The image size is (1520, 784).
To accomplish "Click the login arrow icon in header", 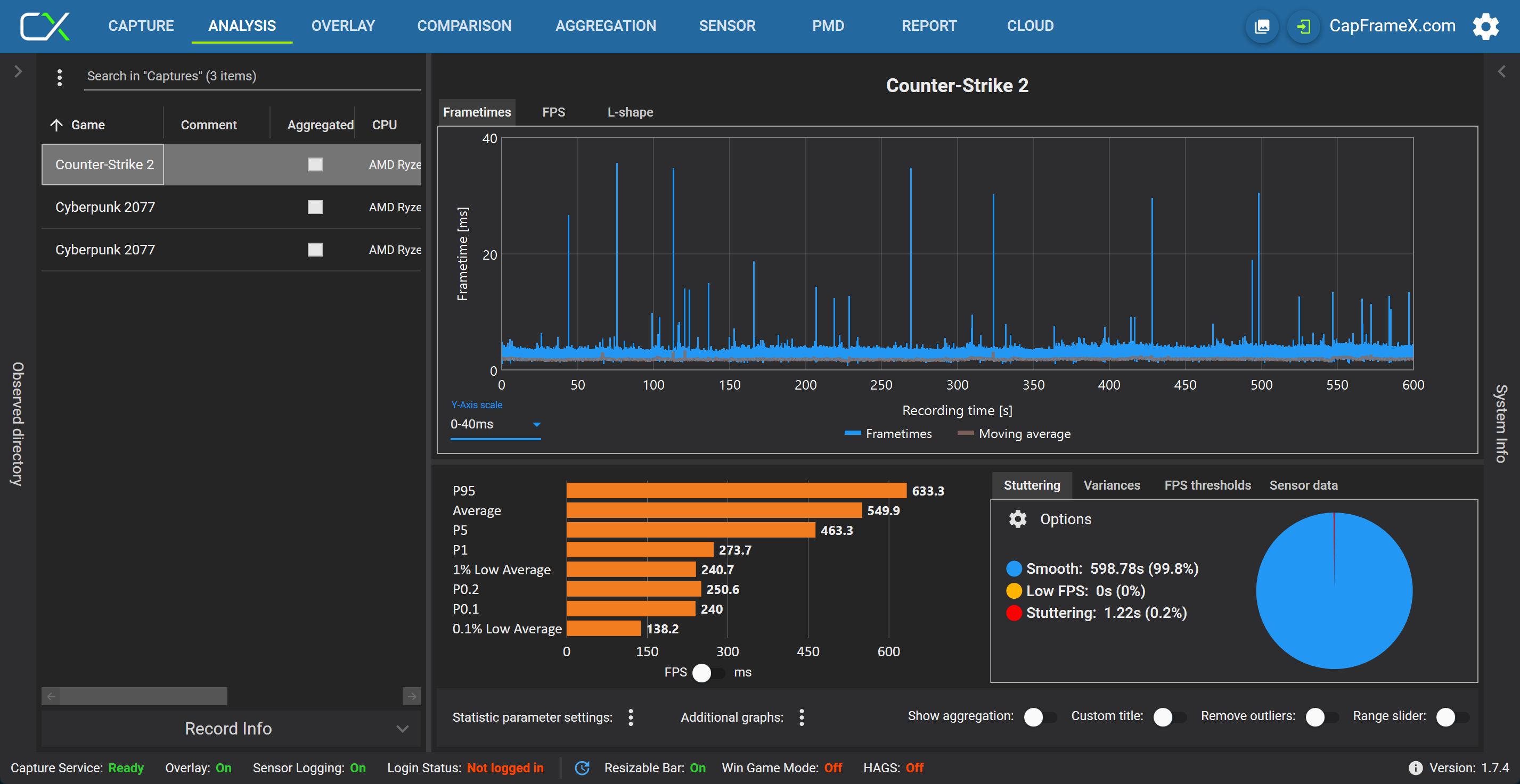I will [1303, 27].
